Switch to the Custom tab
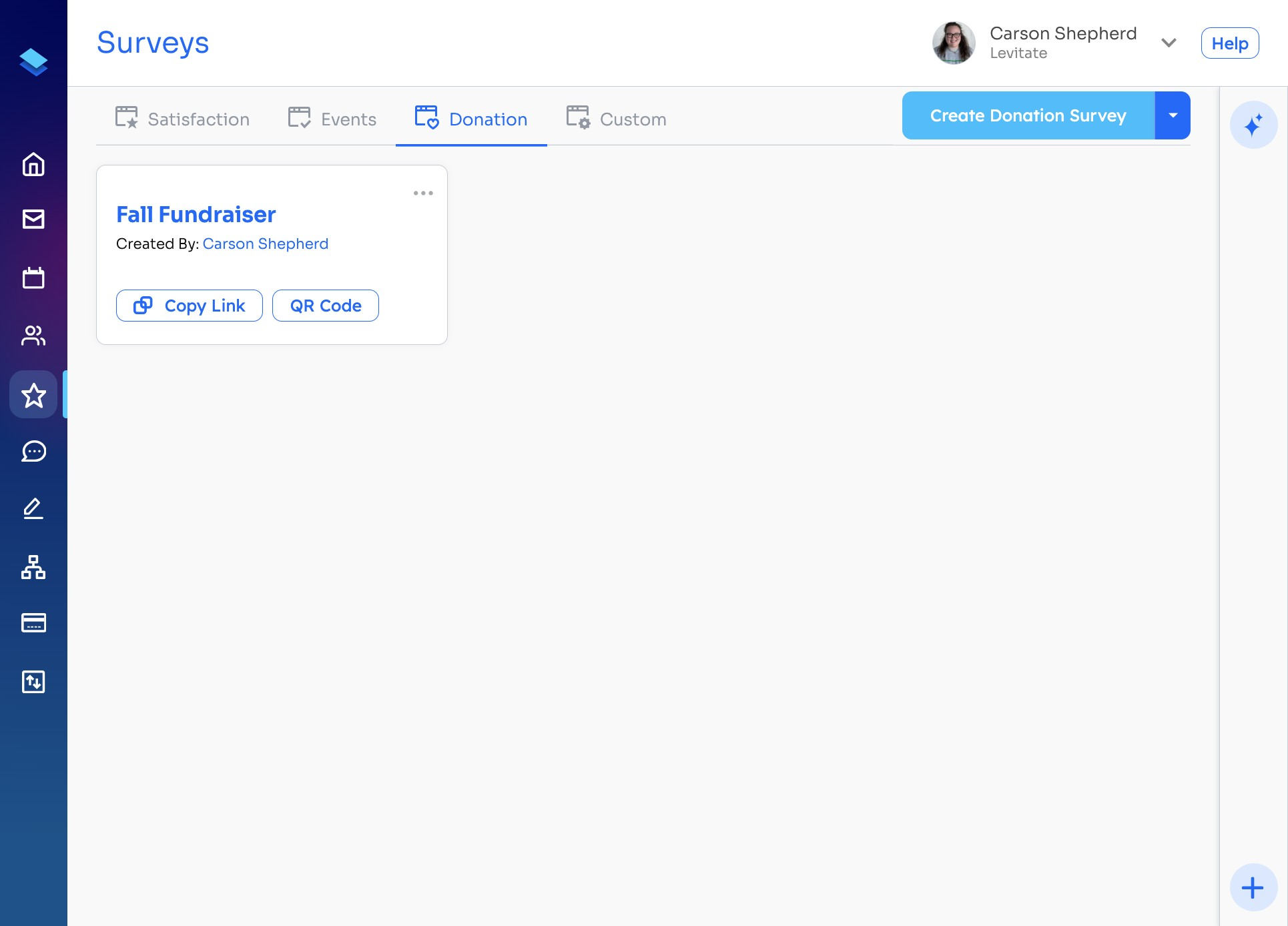Screen dimensions: 1288x926 616,119
